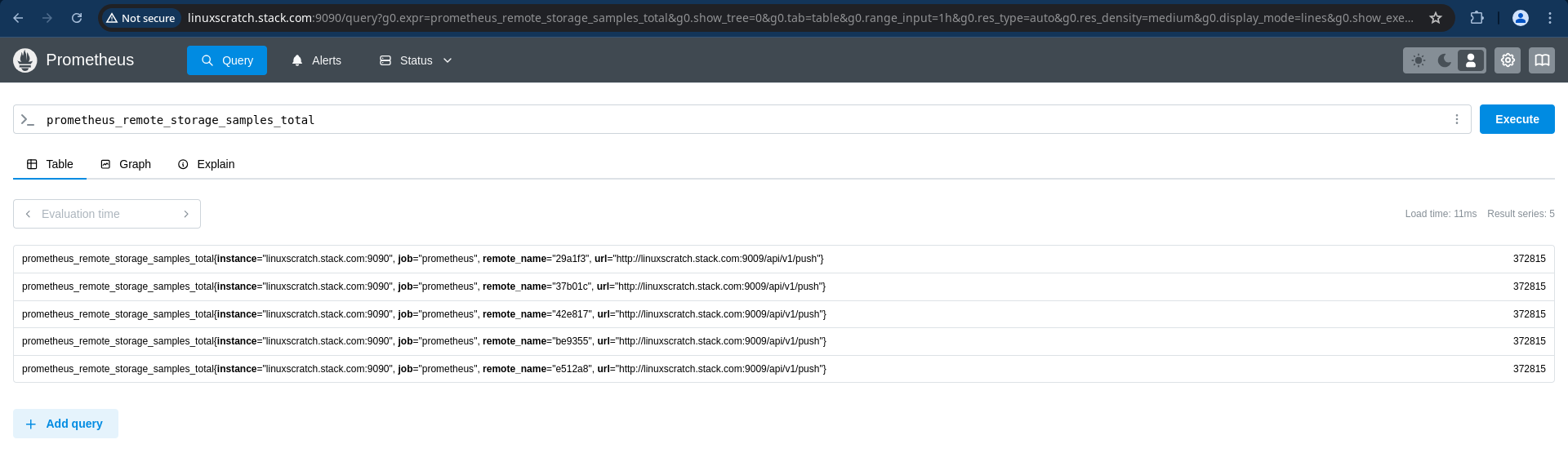Click the Prometheus title text
This screenshot has width=1568, height=453.
pos(90,60)
